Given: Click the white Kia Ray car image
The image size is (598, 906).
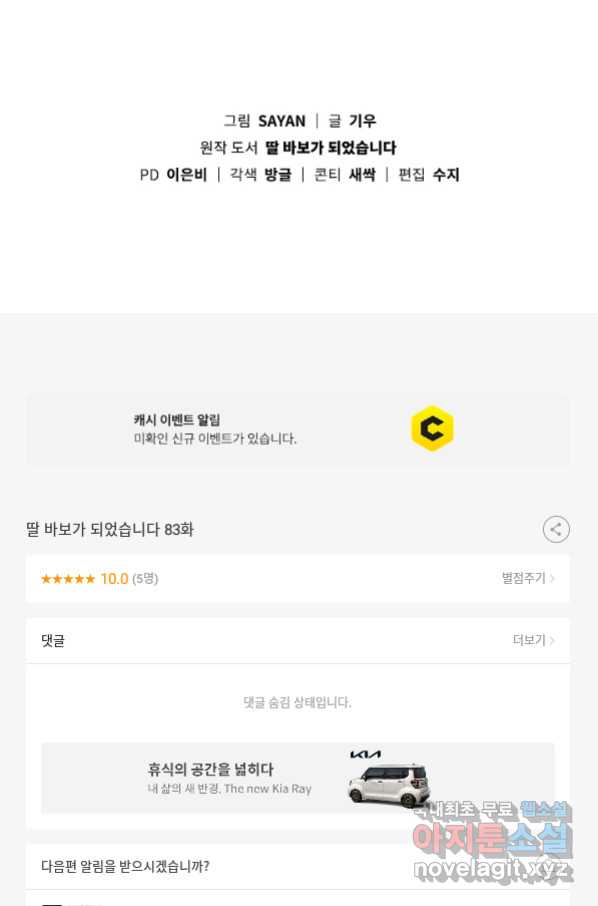Looking at the screenshot, I should [x=389, y=785].
